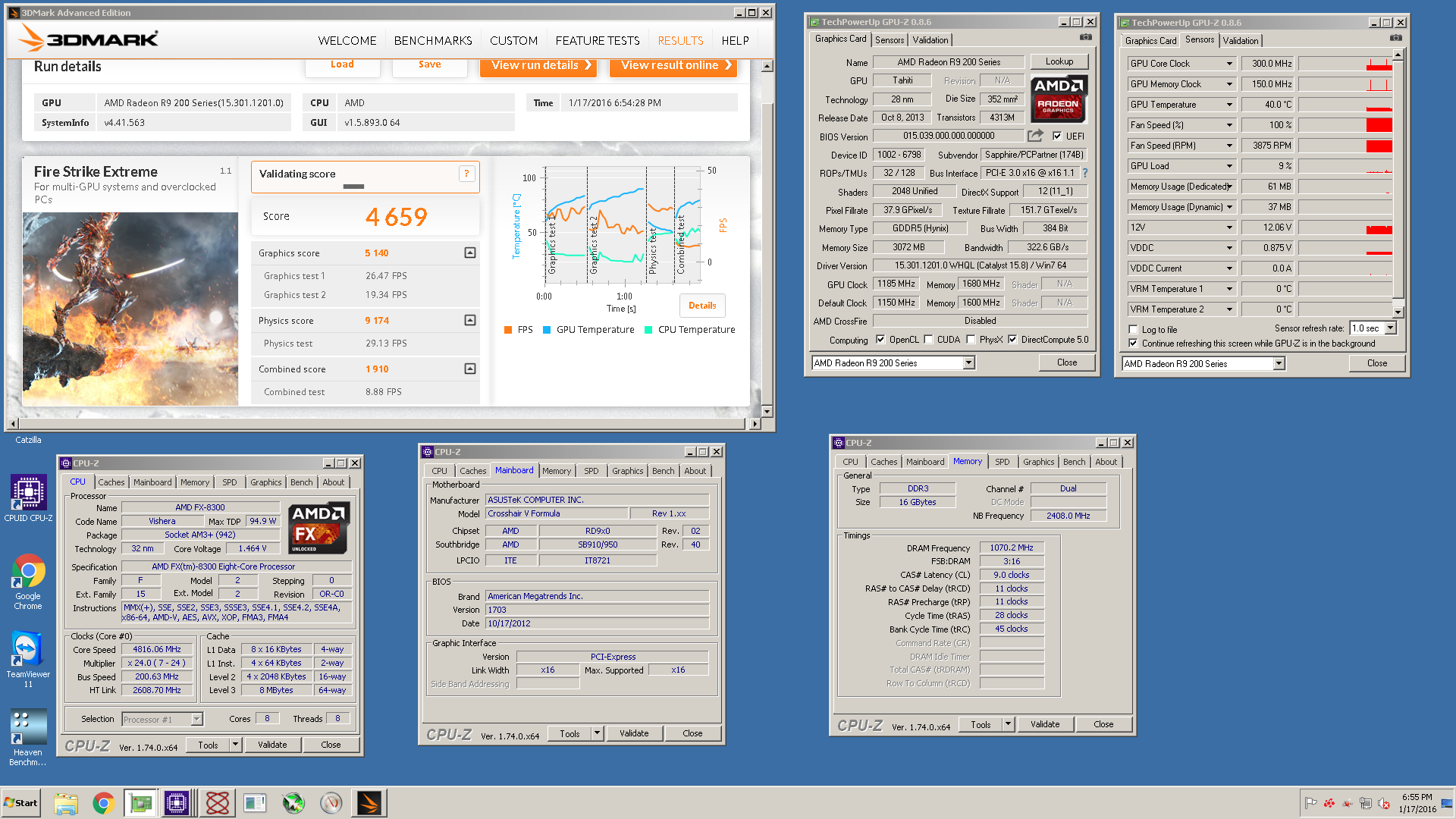Click the red atom-shaped taskbar icon
Screen dimensions: 1456x819
coord(218,803)
